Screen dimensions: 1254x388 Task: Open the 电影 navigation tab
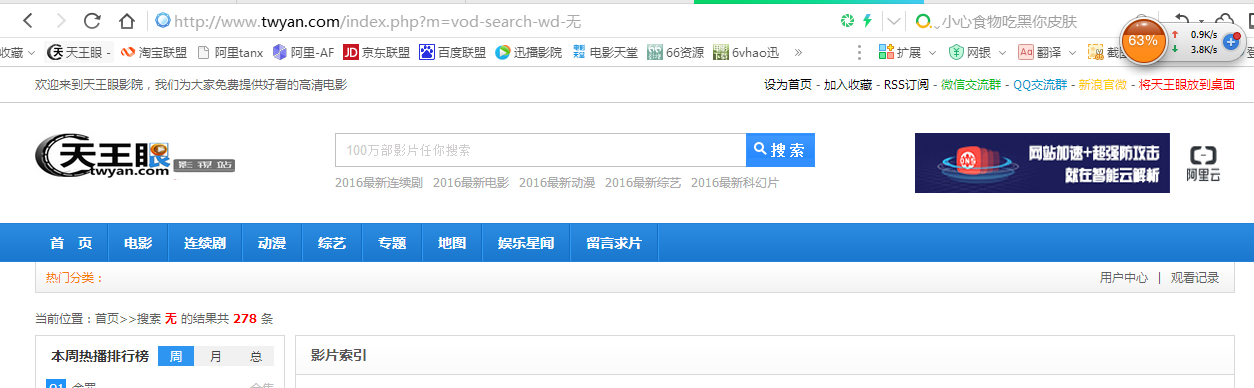(x=138, y=243)
